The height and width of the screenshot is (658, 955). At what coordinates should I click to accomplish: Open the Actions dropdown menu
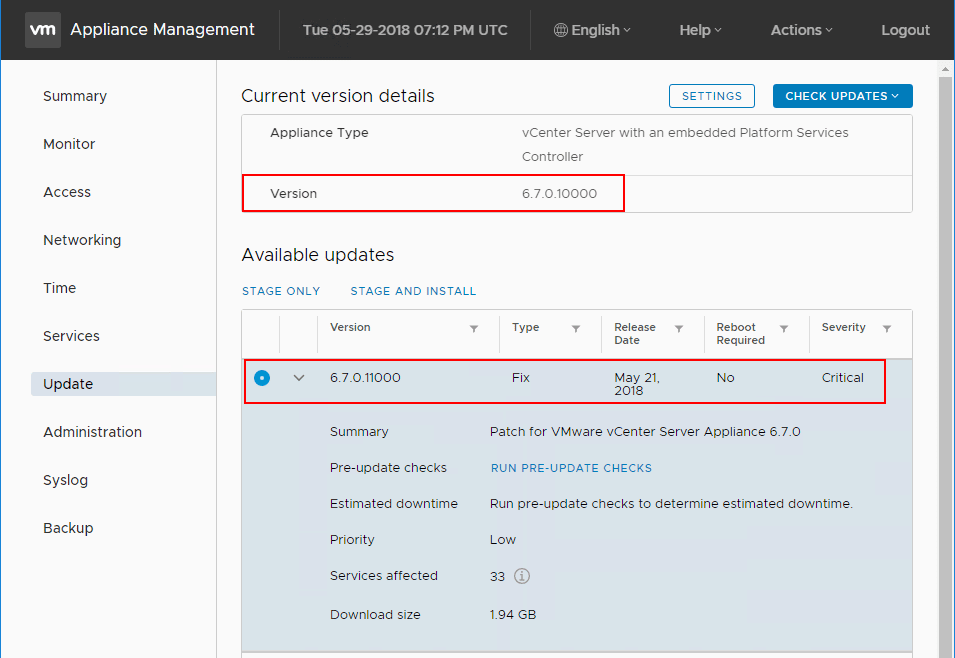801,30
